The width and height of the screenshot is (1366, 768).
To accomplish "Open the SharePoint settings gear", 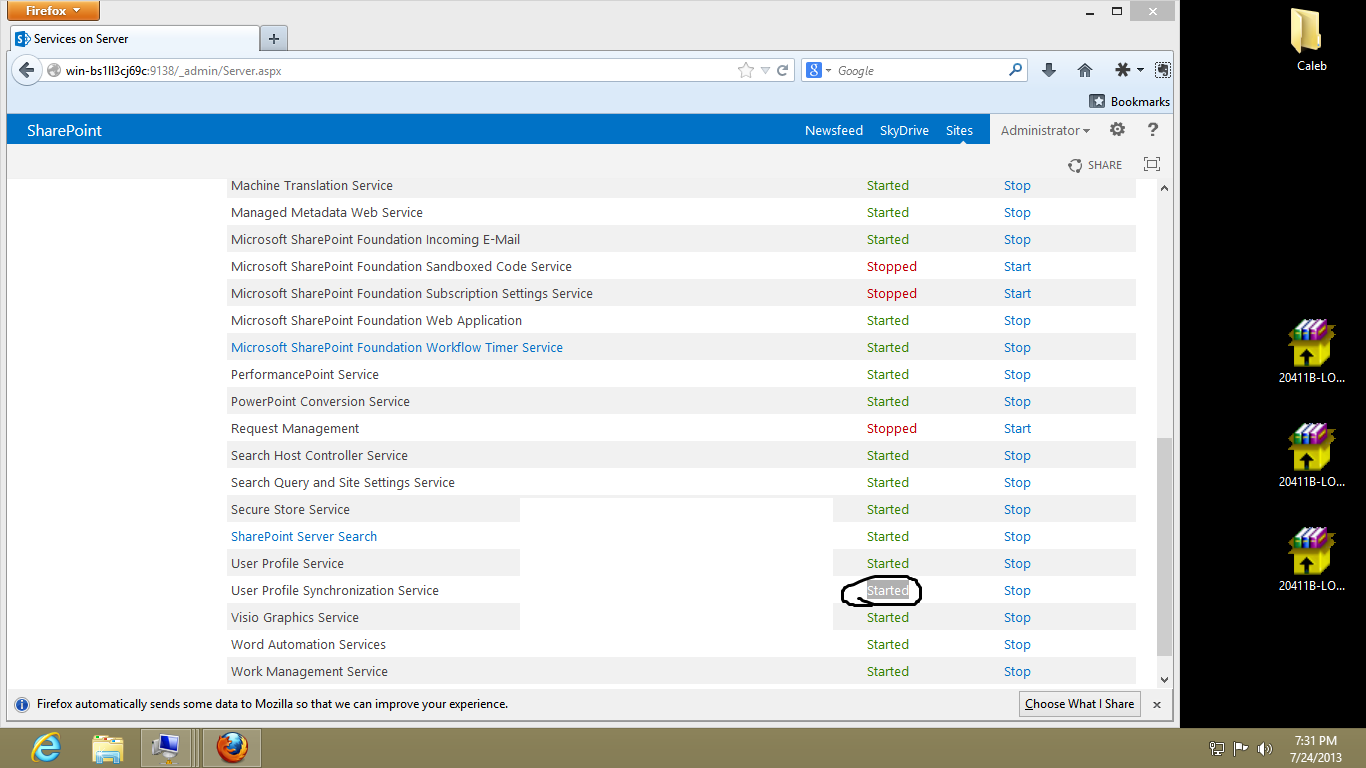I will click(x=1118, y=130).
